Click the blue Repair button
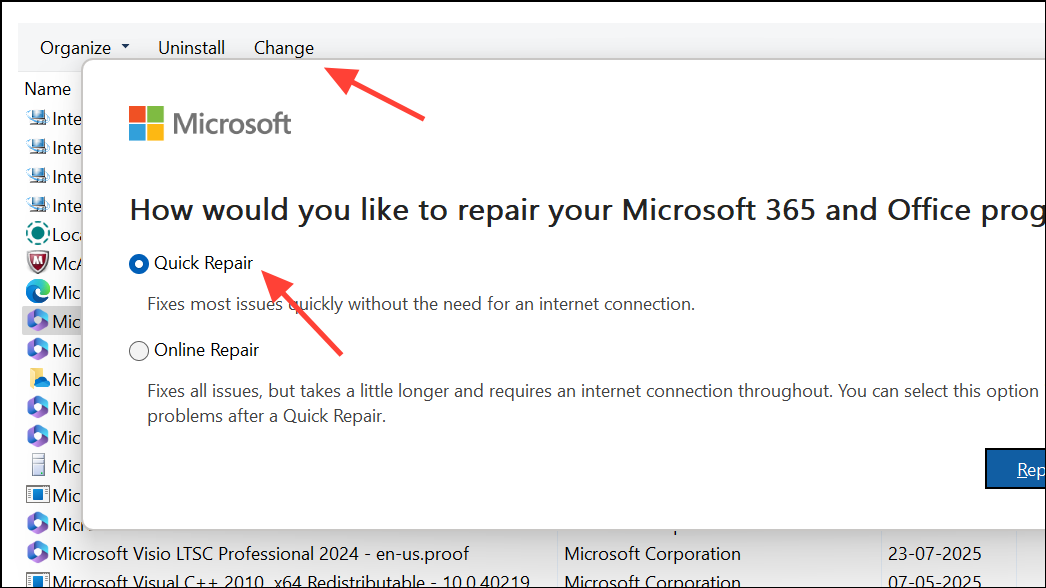Image resolution: width=1046 pixels, height=588 pixels. click(x=1015, y=469)
